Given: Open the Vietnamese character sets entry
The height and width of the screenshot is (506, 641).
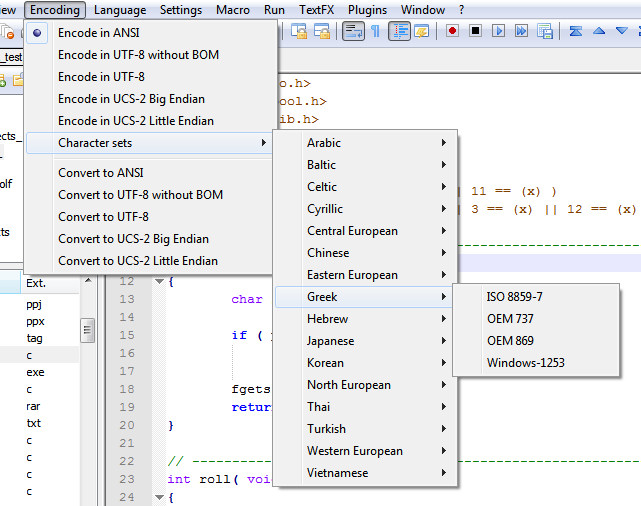Looking at the screenshot, I should tap(365, 473).
